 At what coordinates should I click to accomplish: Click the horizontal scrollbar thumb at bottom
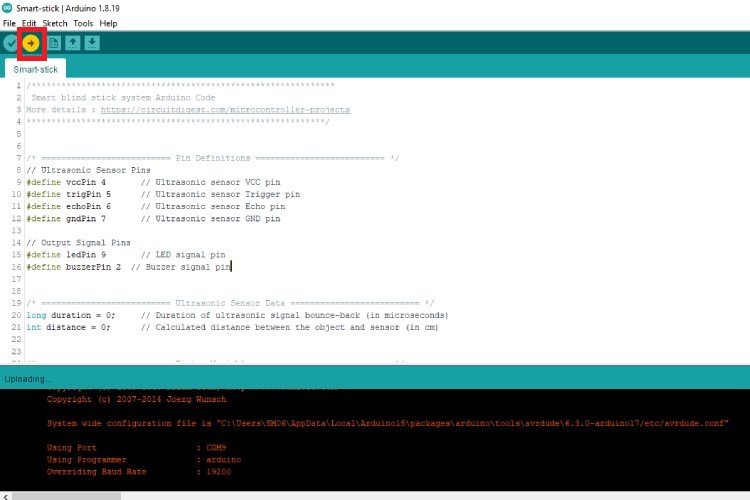coord(66,496)
